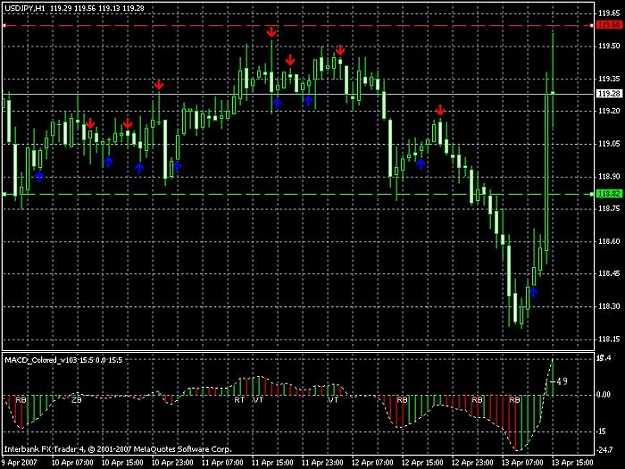Viewport: 625px width, 469px height.
Task: Click the 119.20 price axis label
Action: (609, 111)
